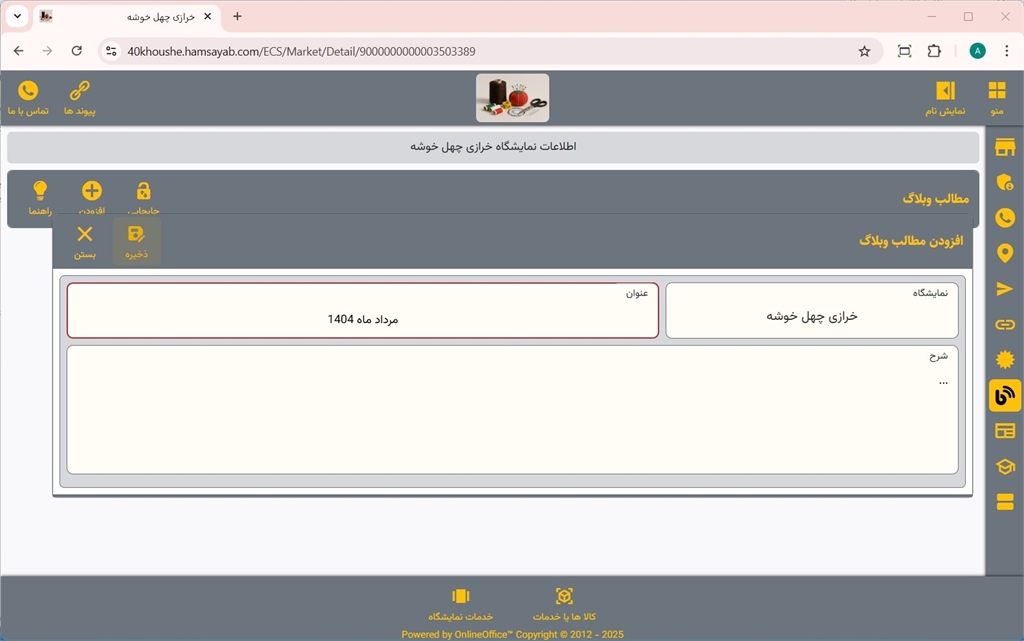Click the padlock reorder (جابجایی) icon

pyautogui.click(x=143, y=192)
